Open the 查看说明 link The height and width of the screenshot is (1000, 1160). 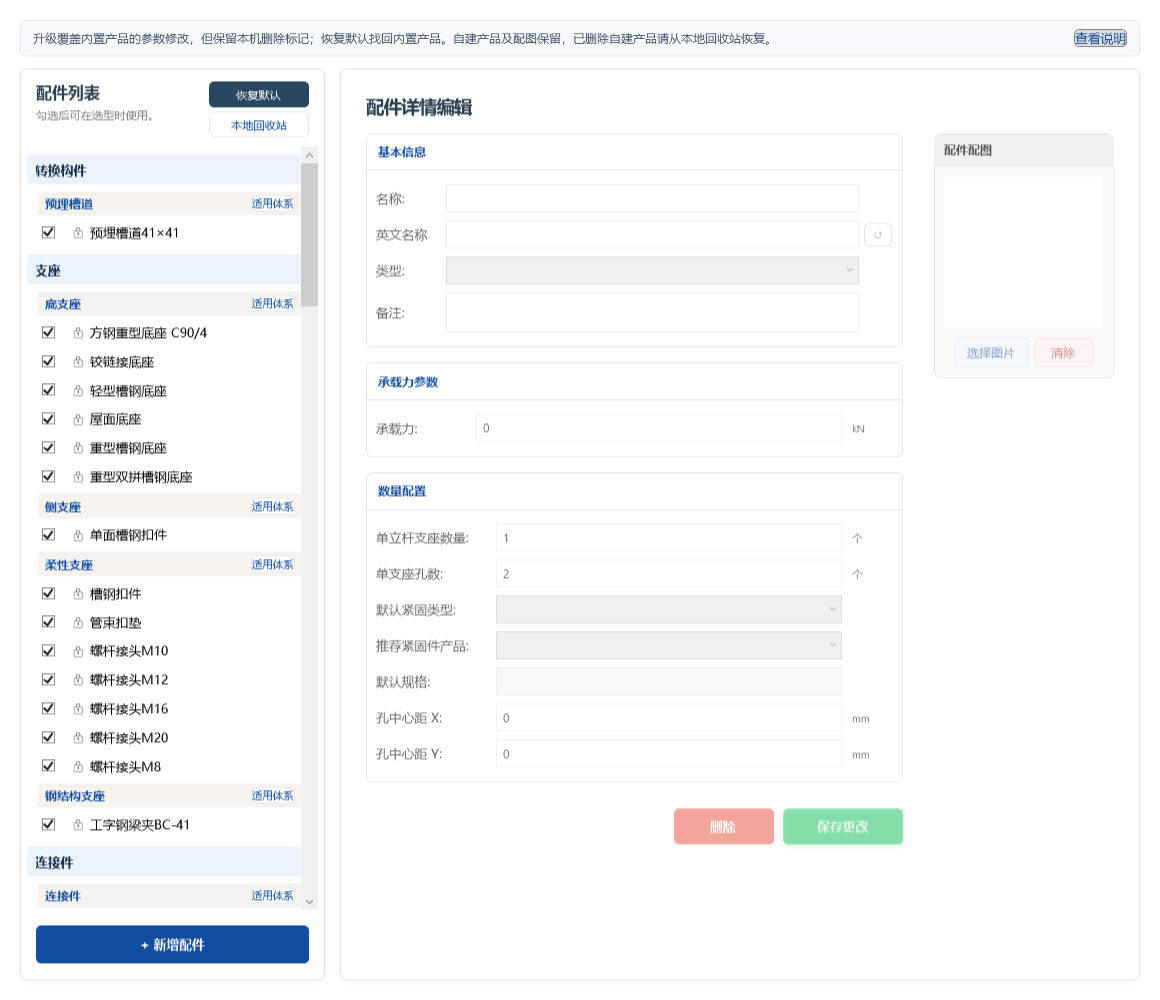pos(1100,38)
